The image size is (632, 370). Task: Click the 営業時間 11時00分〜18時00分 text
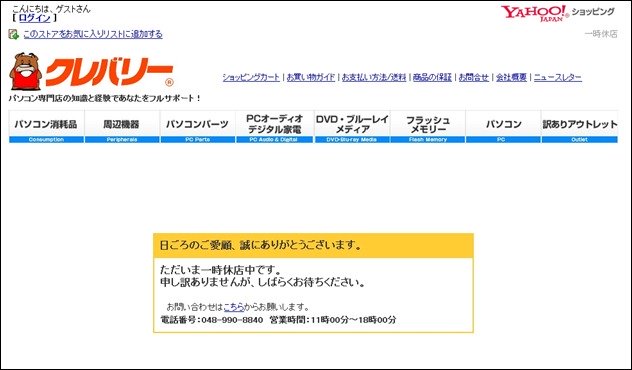click(333, 320)
